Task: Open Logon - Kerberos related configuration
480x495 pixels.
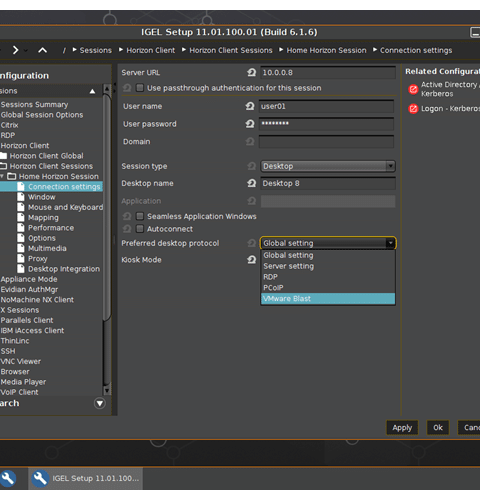Action: (450, 109)
